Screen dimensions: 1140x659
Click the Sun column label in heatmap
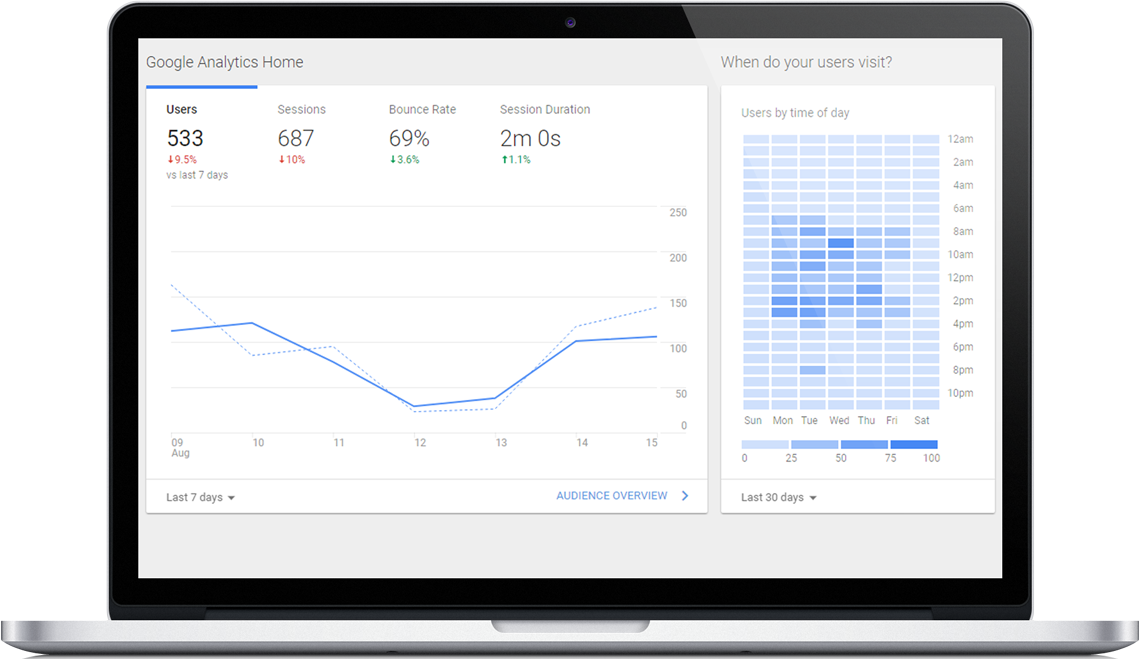[x=753, y=420]
